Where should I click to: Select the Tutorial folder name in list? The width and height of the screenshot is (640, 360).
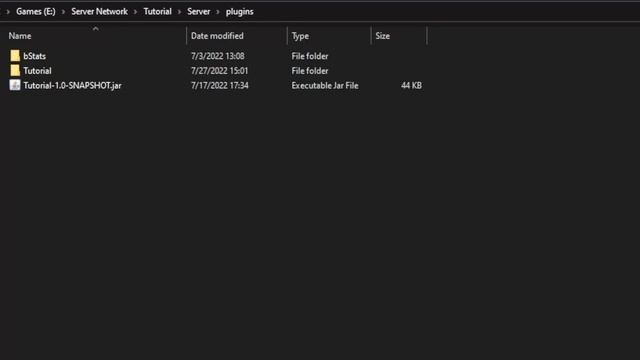pos(37,71)
